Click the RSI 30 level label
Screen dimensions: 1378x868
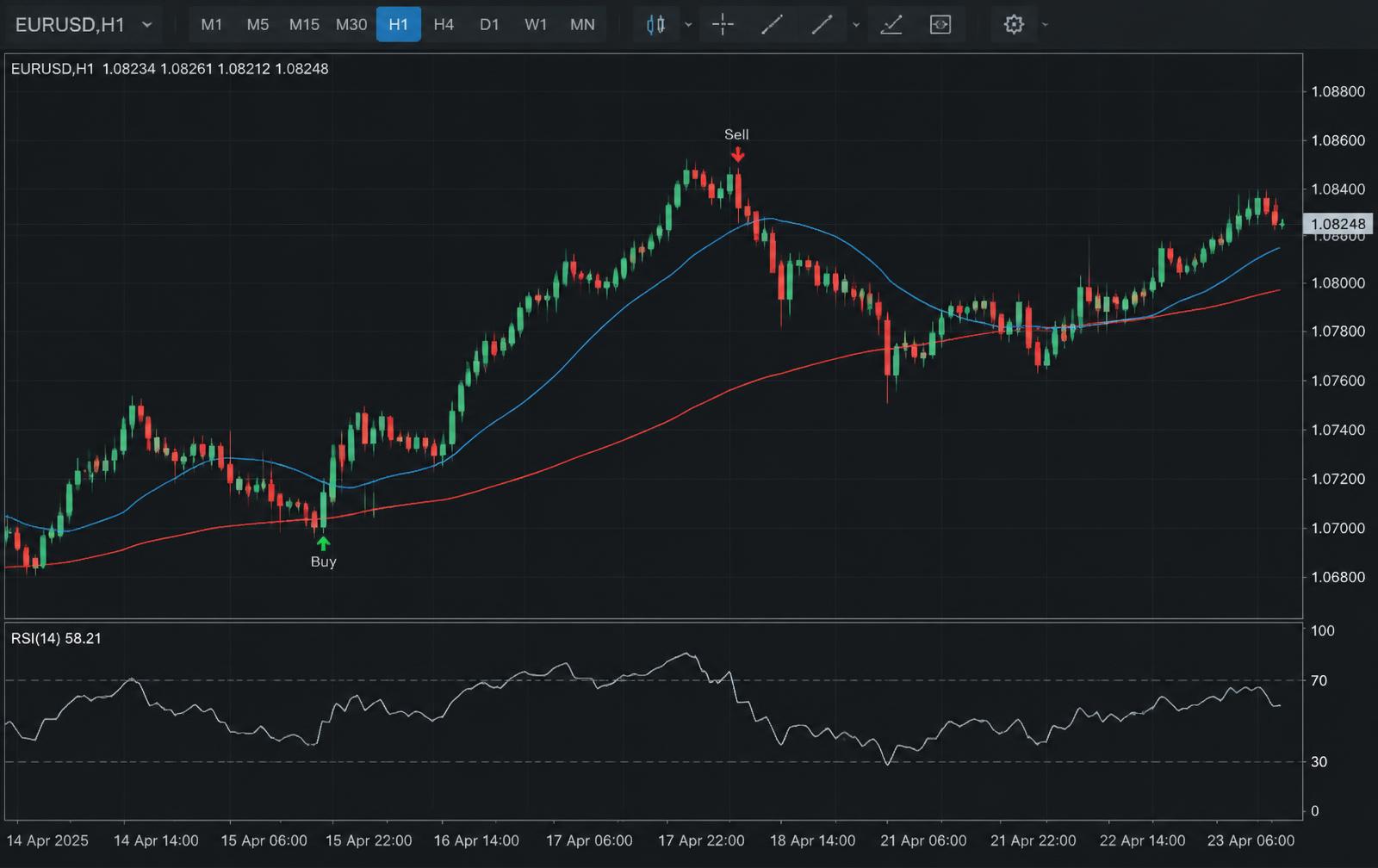pyautogui.click(x=1319, y=761)
